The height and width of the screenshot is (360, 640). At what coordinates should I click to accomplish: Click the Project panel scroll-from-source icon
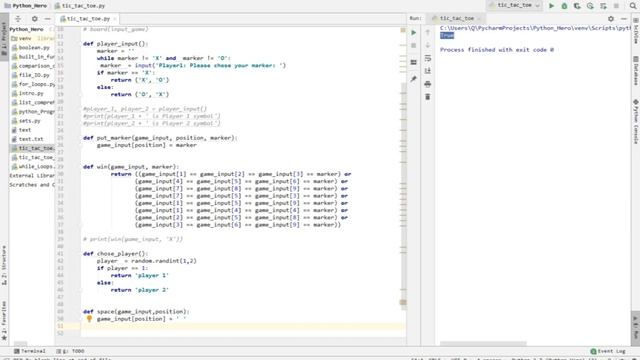click(x=18, y=19)
